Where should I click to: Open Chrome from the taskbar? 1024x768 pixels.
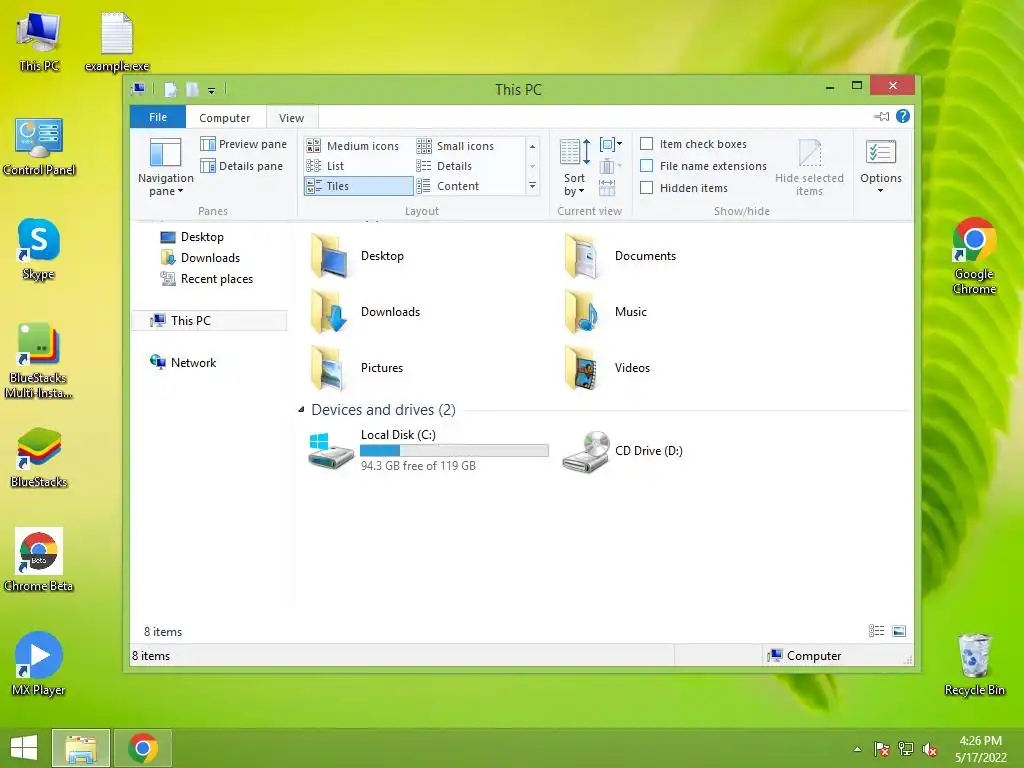click(143, 748)
